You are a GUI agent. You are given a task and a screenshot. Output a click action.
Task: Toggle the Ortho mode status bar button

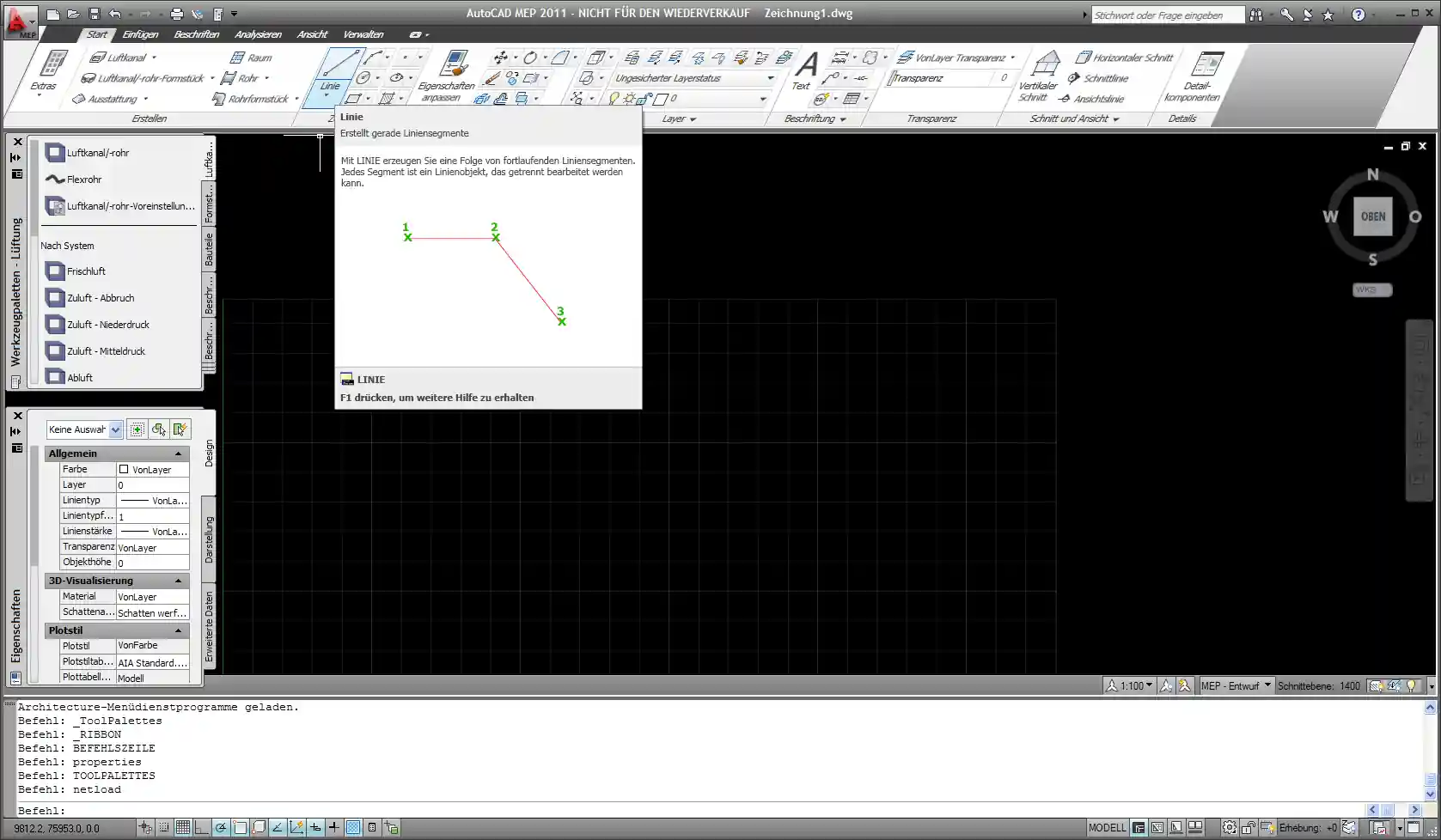pyautogui.click(x=202, y=827)
